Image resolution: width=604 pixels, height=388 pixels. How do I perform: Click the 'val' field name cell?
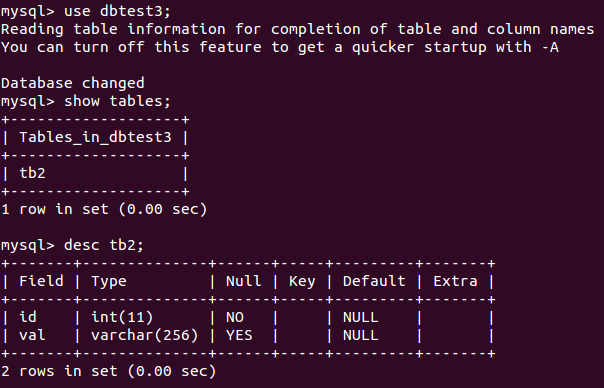[32, 335]
